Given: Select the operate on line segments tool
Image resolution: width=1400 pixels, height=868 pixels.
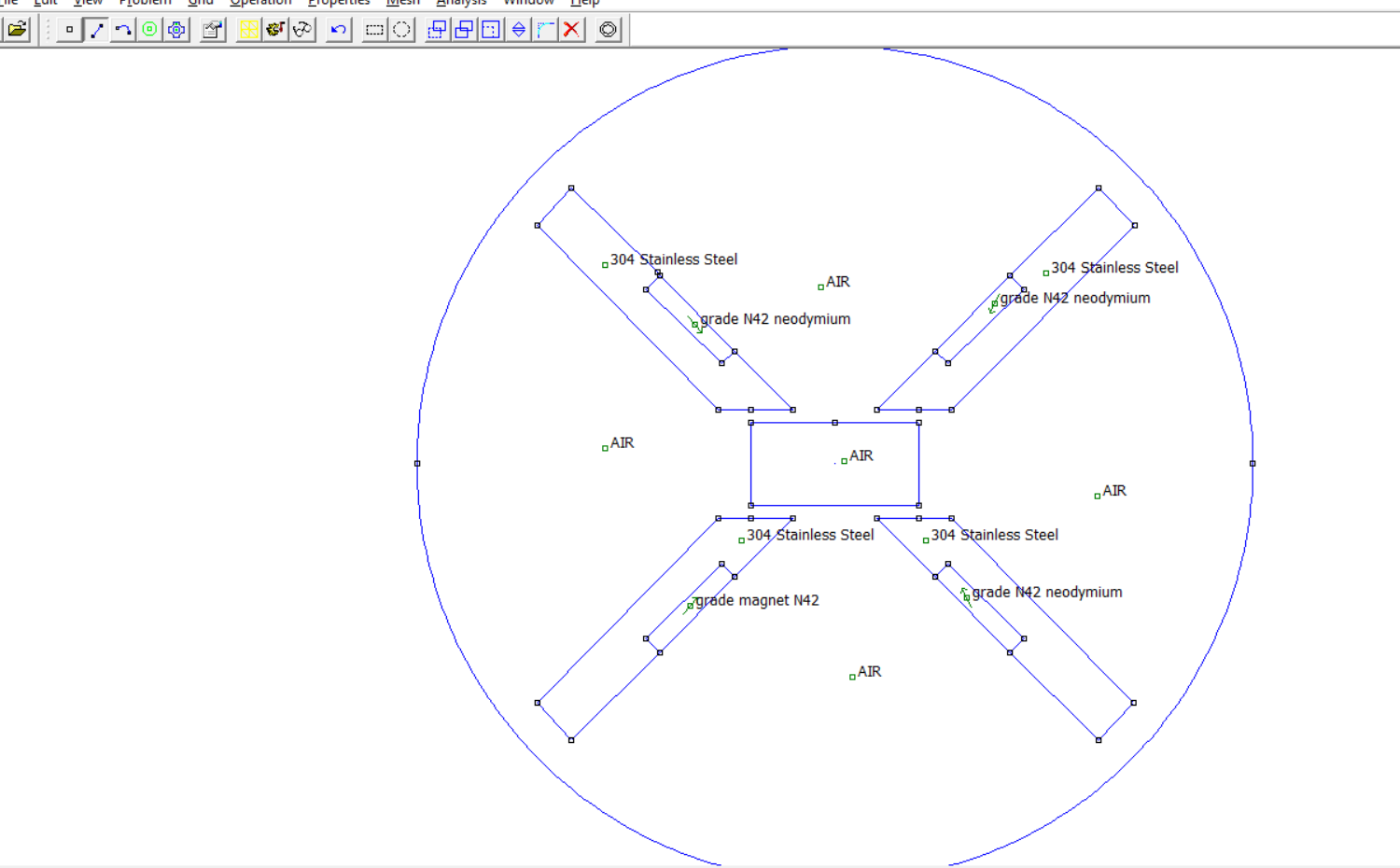Looking at the screenshot, I should [96, 30].
